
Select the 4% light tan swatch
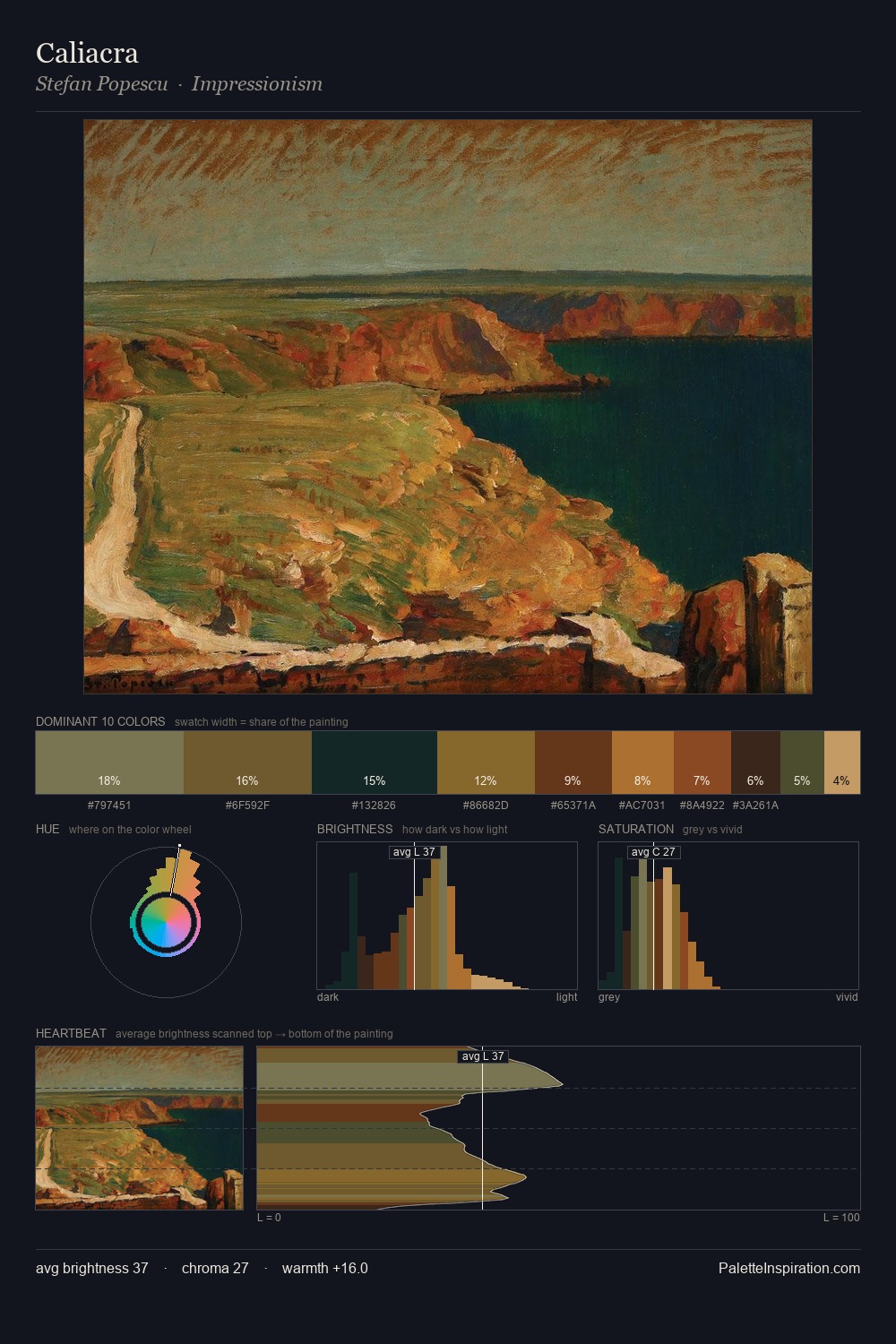pos(841,762)
